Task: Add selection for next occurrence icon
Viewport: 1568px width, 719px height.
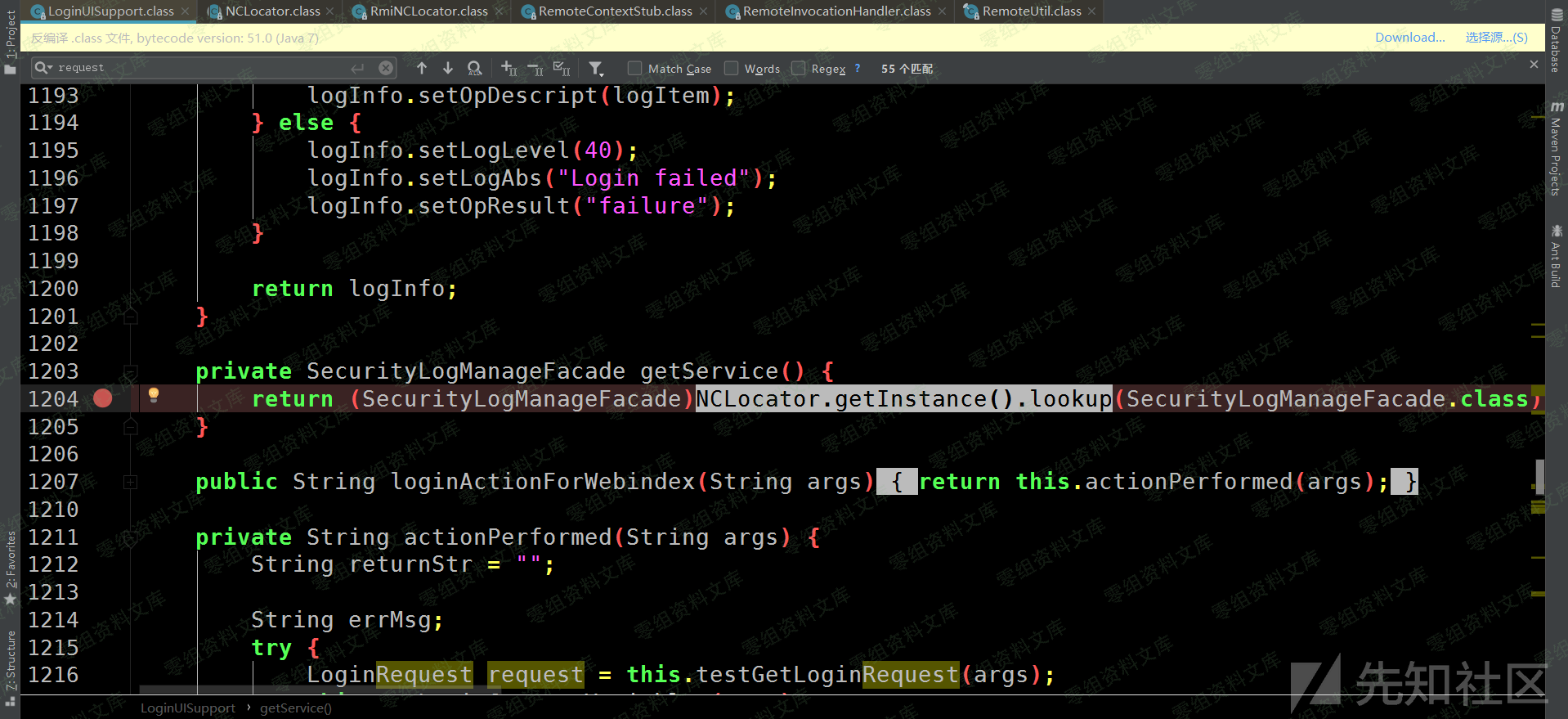Action: (508, 68)
